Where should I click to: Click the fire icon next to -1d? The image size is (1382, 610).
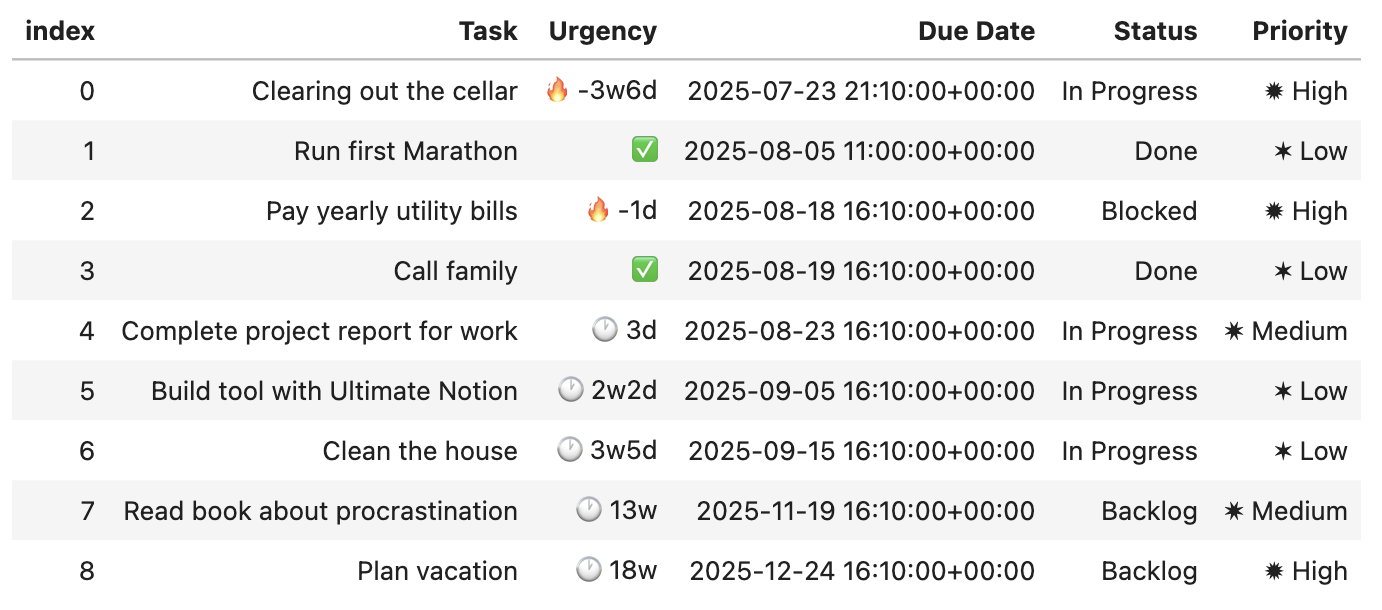tap(598, 211)
